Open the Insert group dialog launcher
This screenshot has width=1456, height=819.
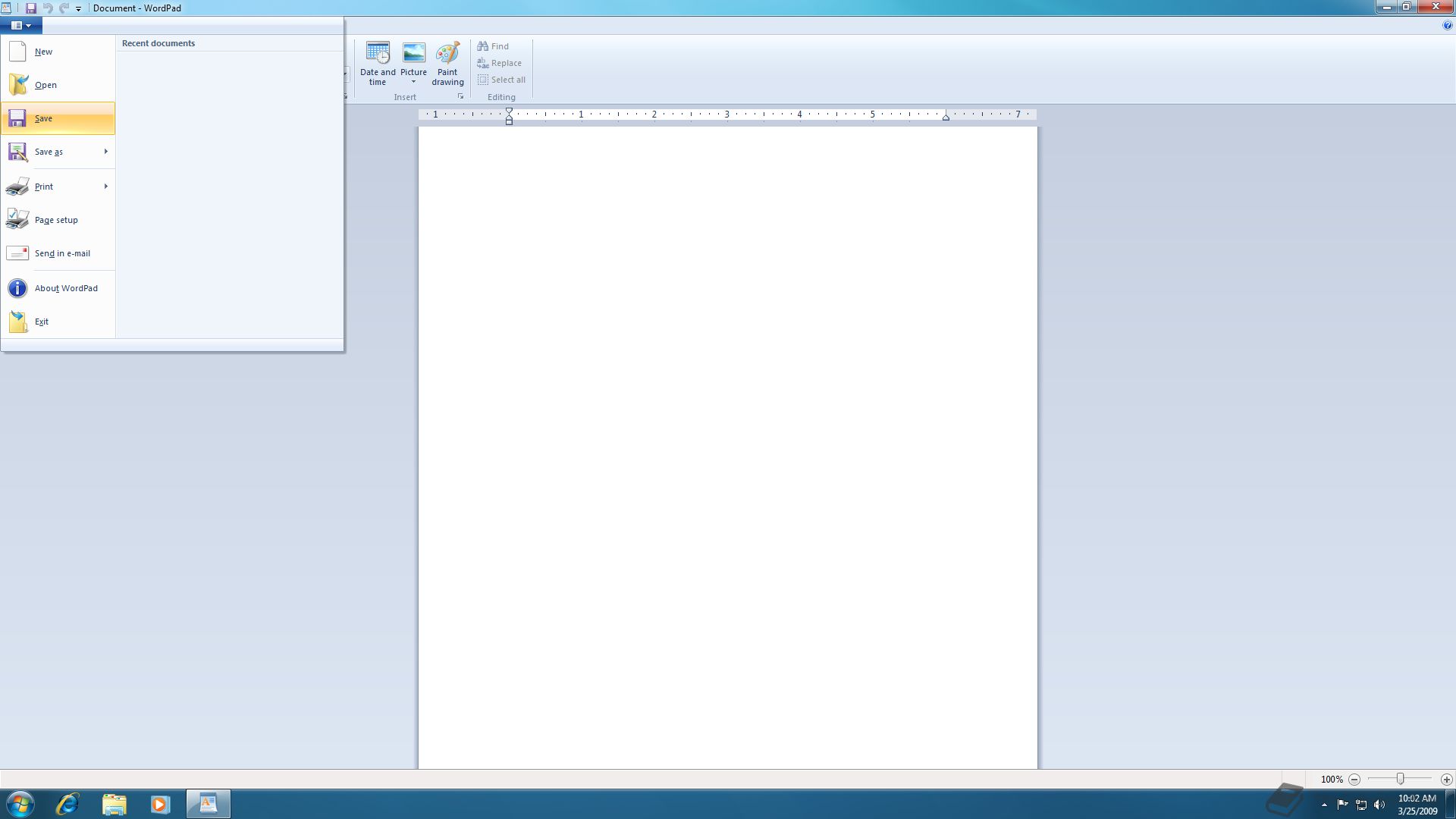click(x=460, y=97)
